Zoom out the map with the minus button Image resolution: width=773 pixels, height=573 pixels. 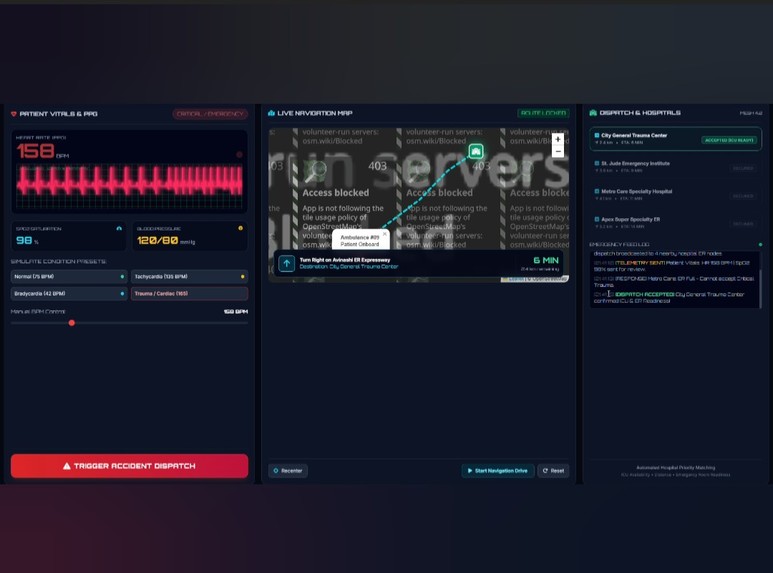[x=558, y=152]
